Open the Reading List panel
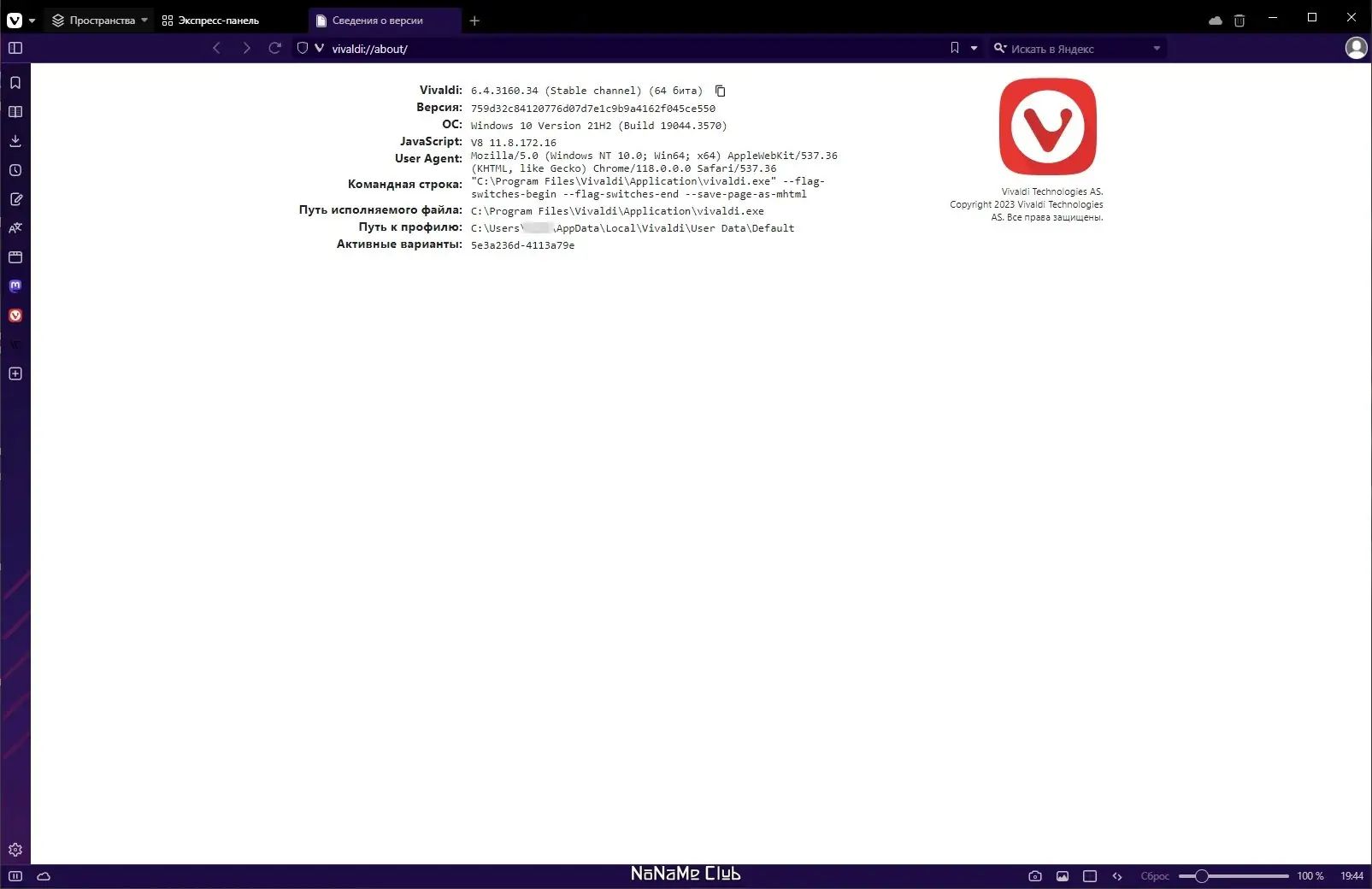 (15, 112)
